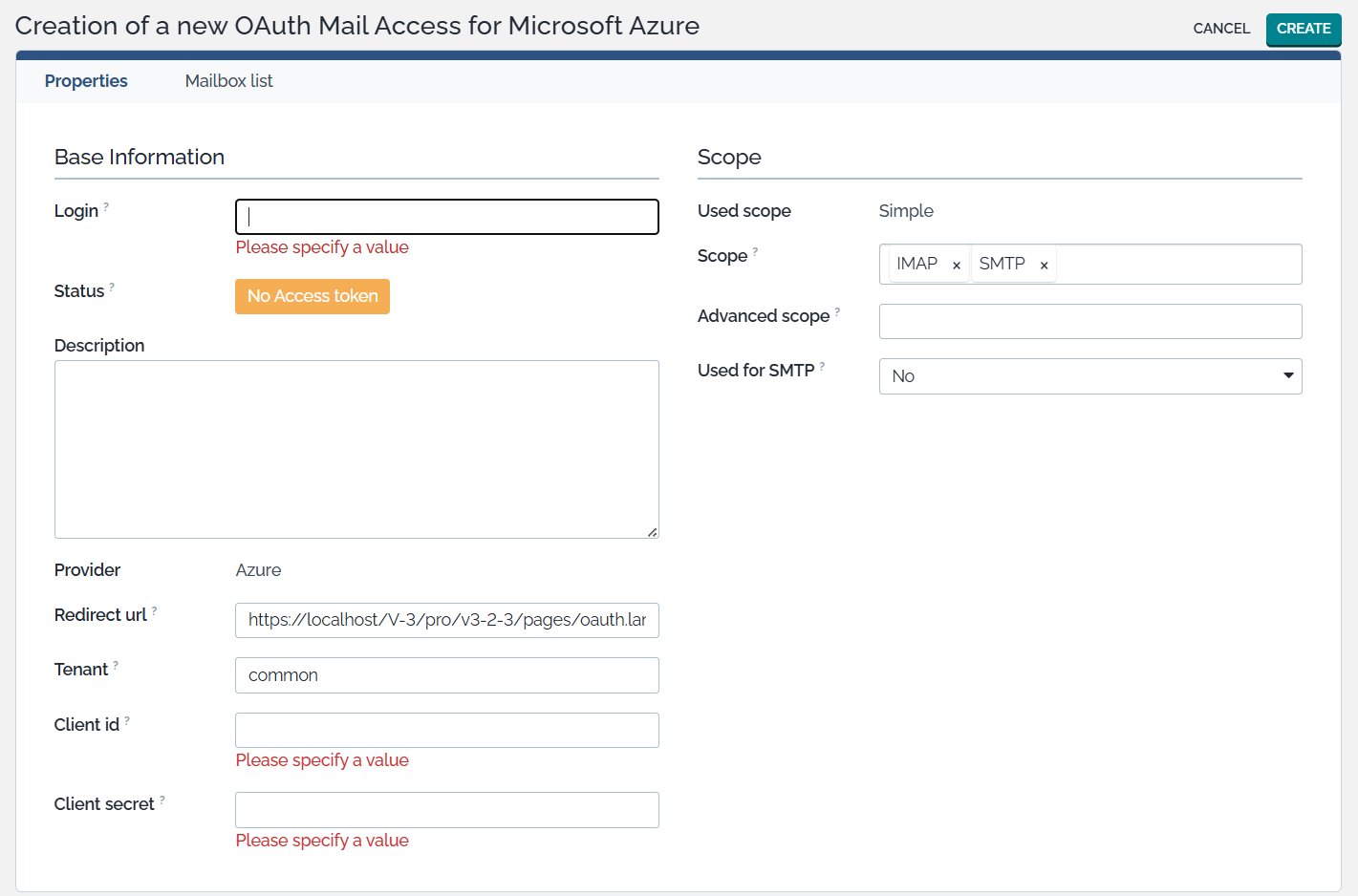Switch to the Mailbox list tab

[228, 81]
